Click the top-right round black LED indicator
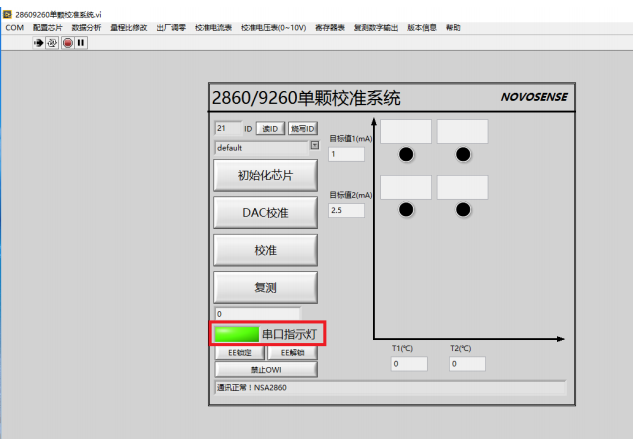633x439 pixels. coord(463,154)
